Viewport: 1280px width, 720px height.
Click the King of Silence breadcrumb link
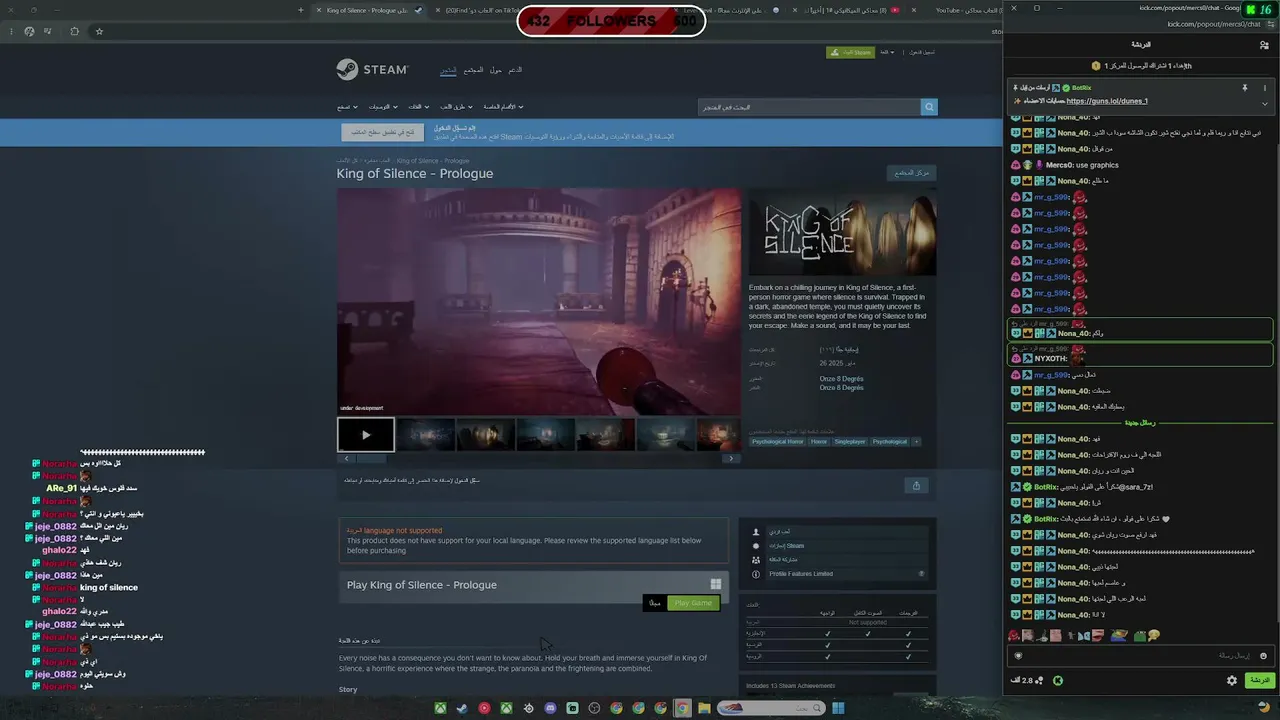tap(433, 161)
